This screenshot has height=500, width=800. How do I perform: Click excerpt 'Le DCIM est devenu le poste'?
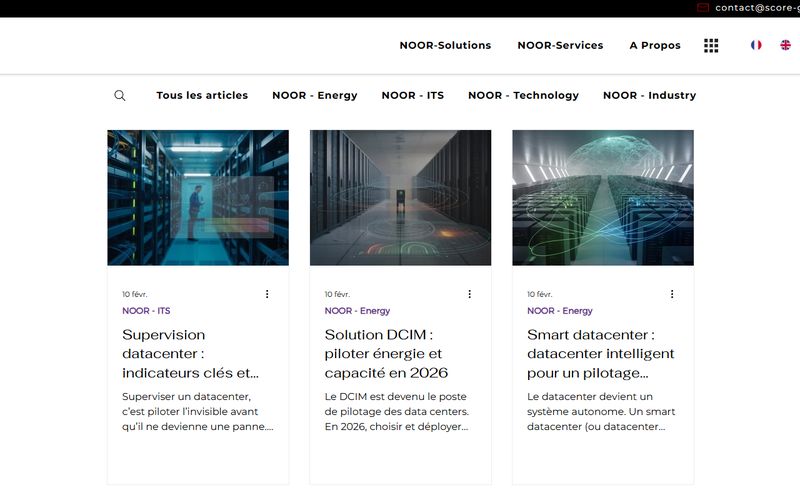[396, 411]
